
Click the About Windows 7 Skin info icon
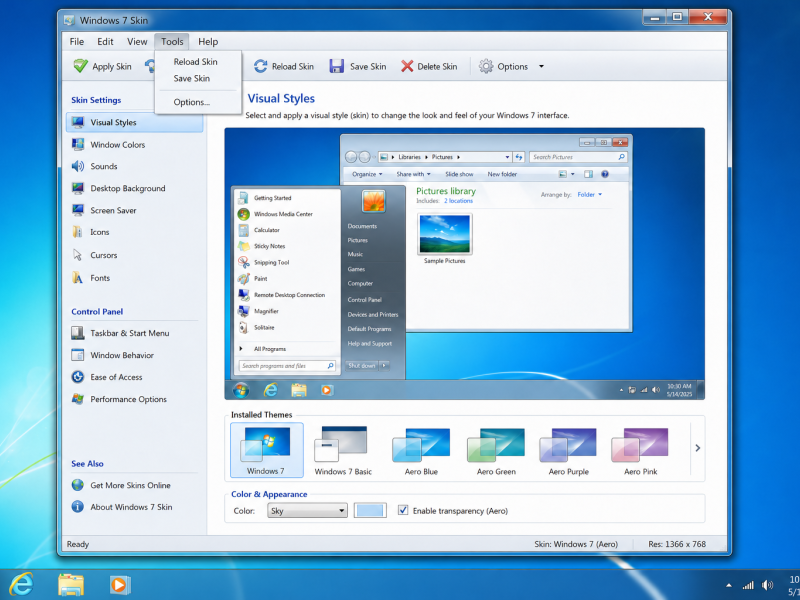click(78, 507)
